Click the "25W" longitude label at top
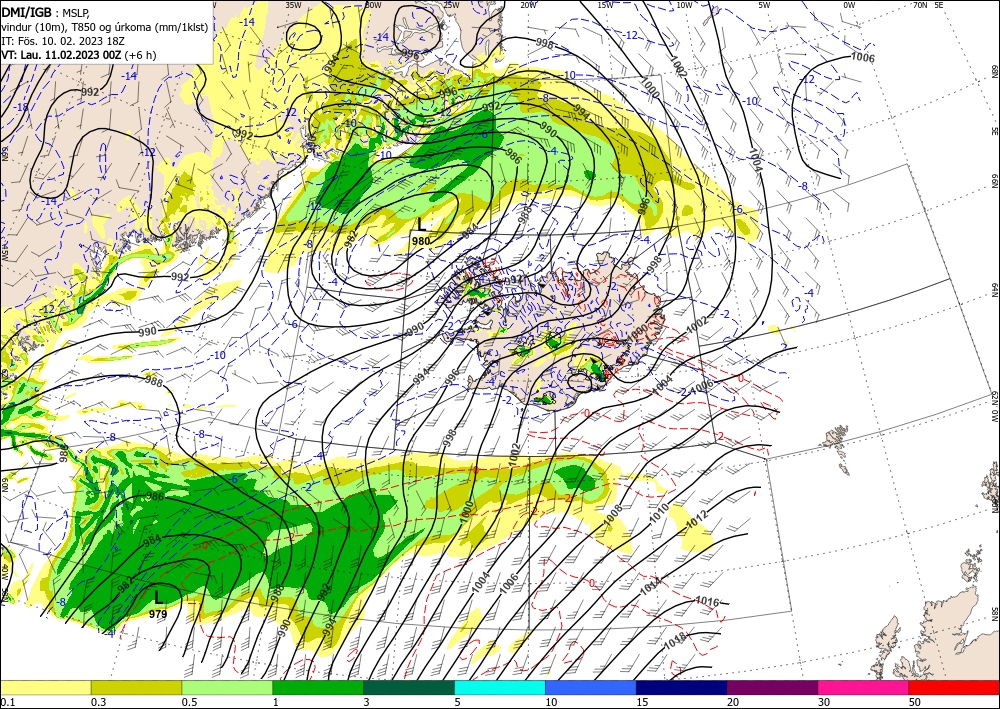The width and height of the screenshot is (1000, 709). tap(451, 5)
